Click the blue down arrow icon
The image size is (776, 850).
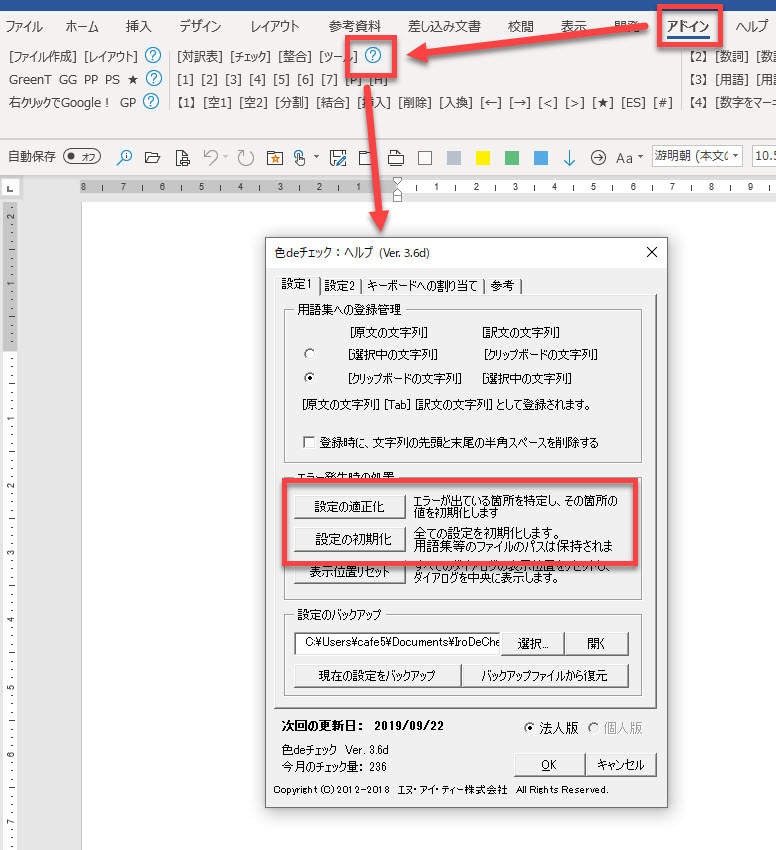(570, 157)
